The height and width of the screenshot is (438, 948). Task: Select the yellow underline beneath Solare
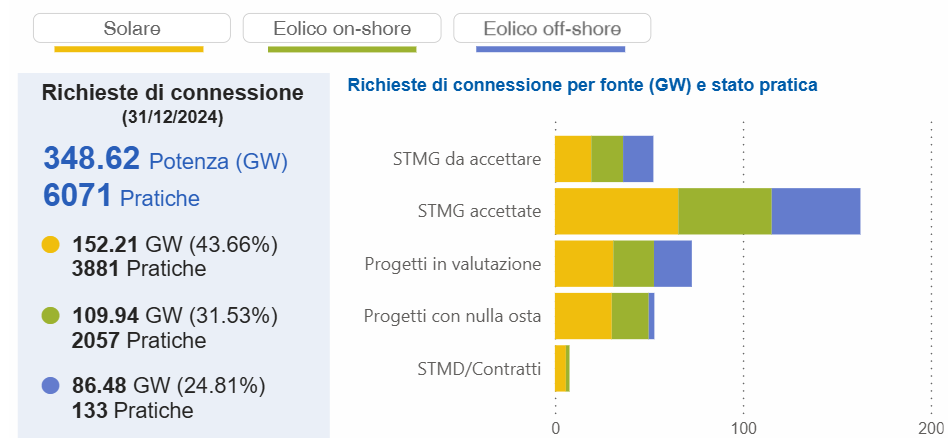pos(129,49)
